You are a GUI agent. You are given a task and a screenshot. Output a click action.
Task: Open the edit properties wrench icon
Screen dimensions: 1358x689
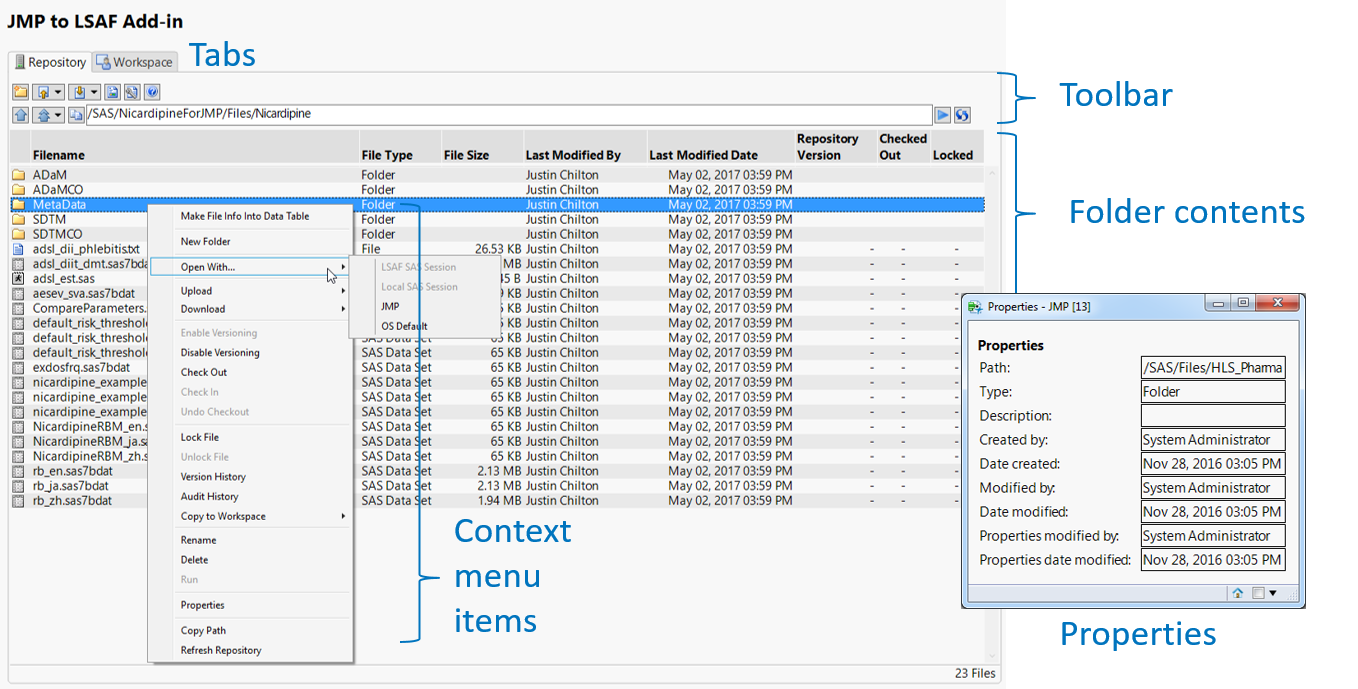(x=132, y=91)
